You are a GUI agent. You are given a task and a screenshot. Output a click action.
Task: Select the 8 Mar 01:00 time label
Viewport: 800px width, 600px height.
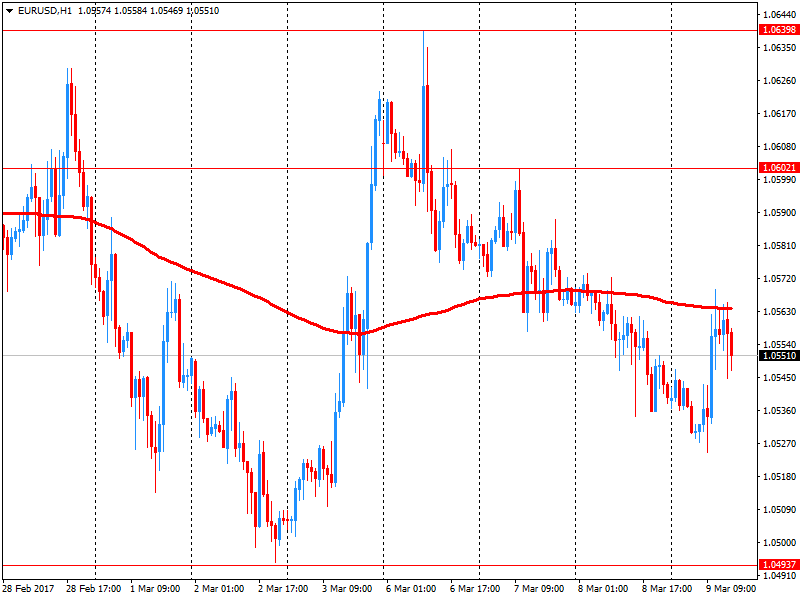(603, 589)
